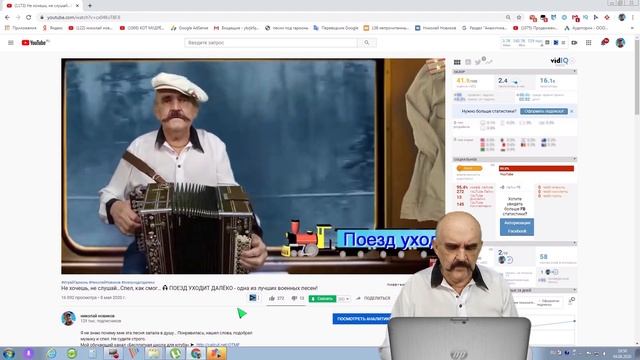Dismiss the more statistics banner

[x=571, y=111]
